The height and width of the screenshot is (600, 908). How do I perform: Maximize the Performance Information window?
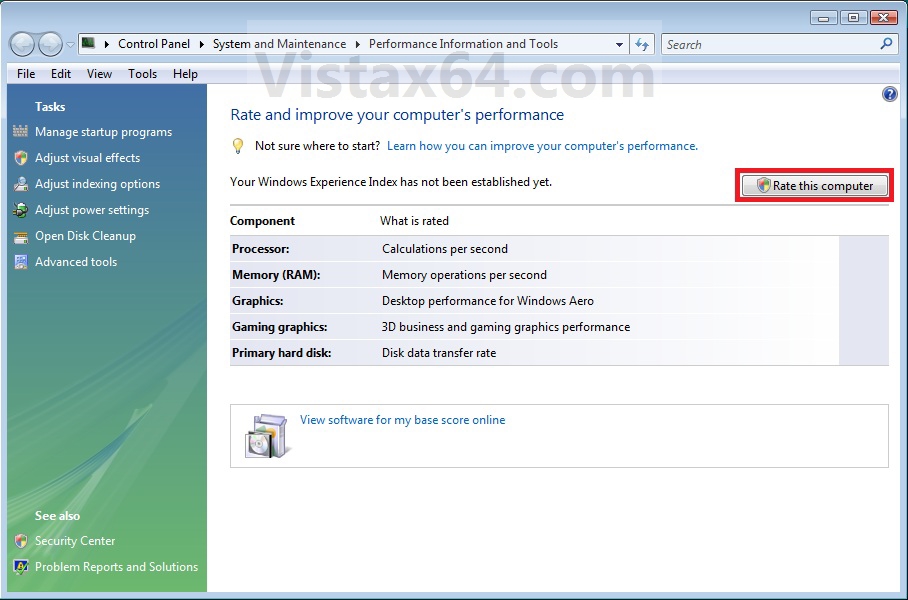(x=853, y=18)
